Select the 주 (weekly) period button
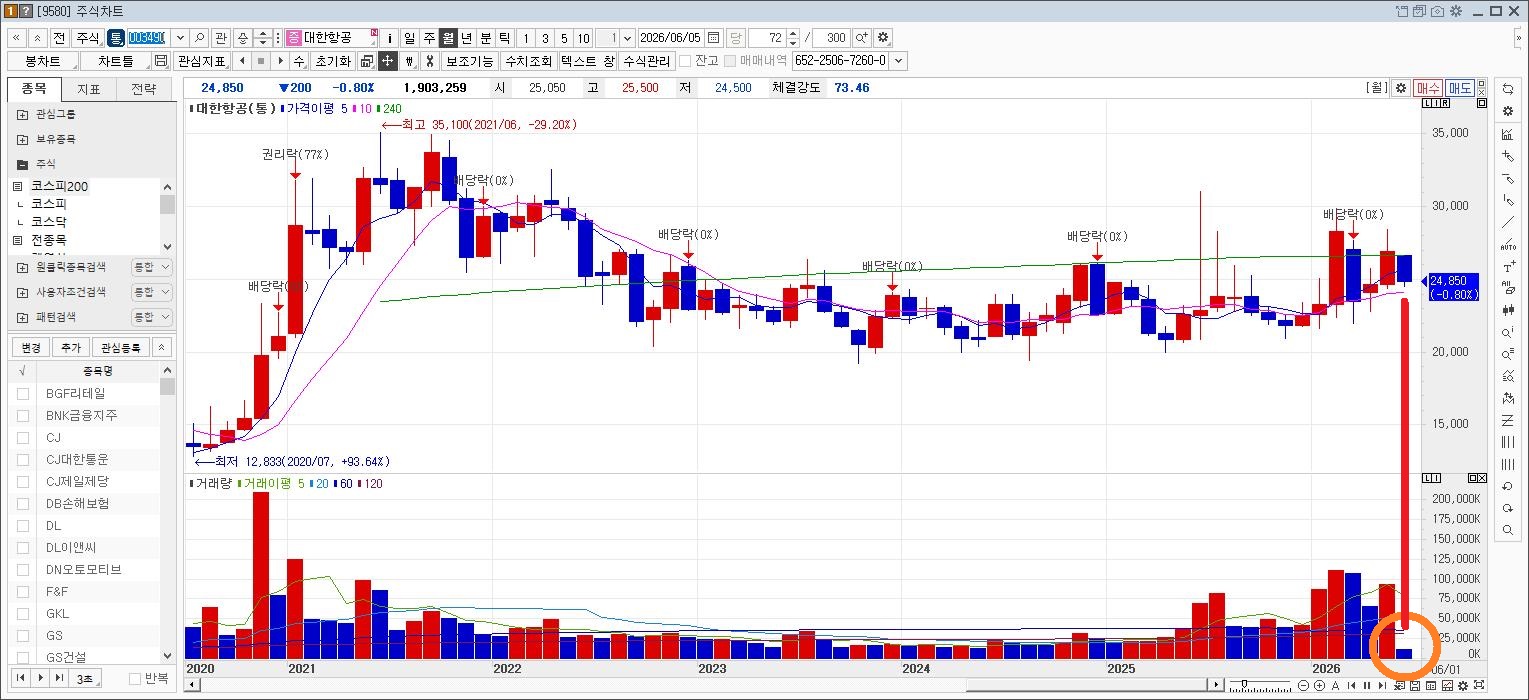1529x700 pixels. (428, 38)
